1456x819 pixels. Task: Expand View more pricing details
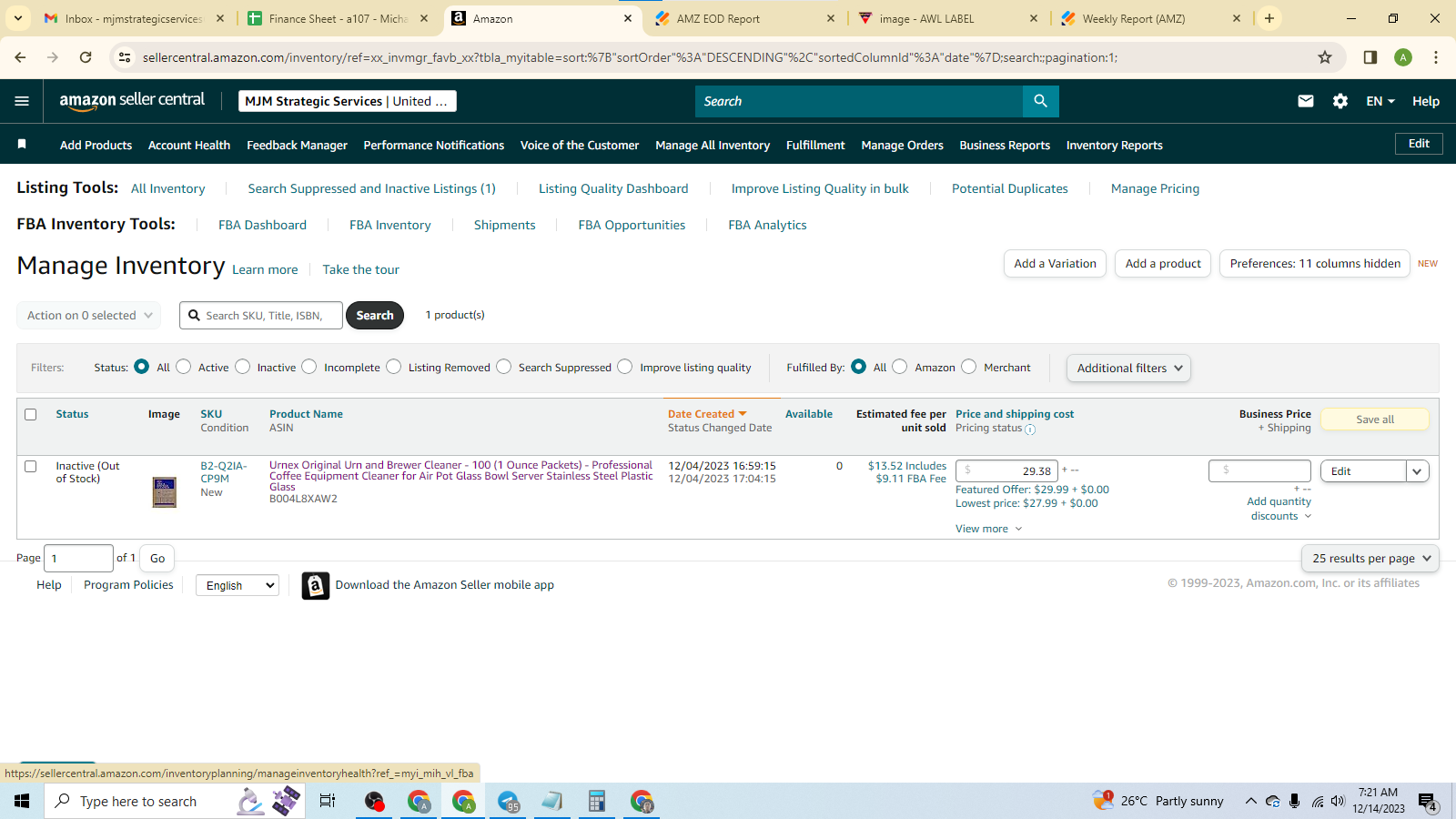click(988, 529)
